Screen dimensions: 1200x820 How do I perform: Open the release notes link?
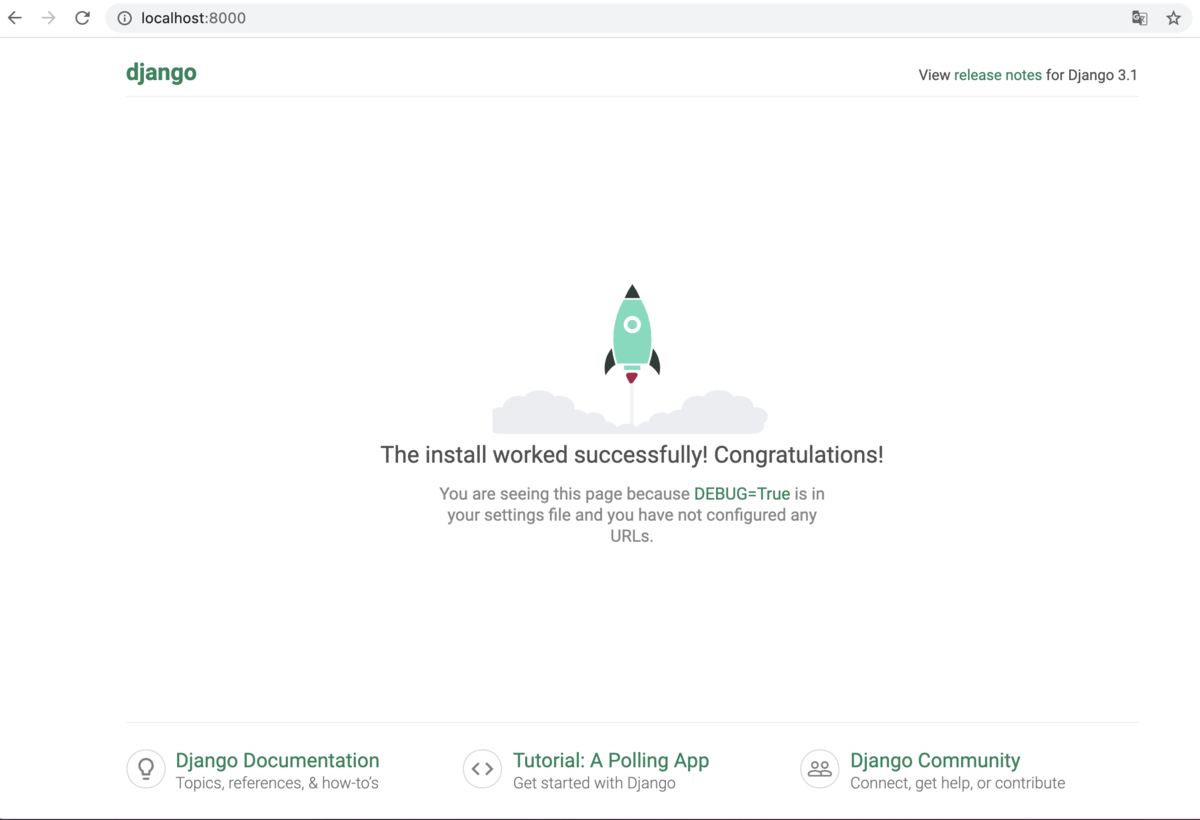pyautogui.click(x=998, y=75)
